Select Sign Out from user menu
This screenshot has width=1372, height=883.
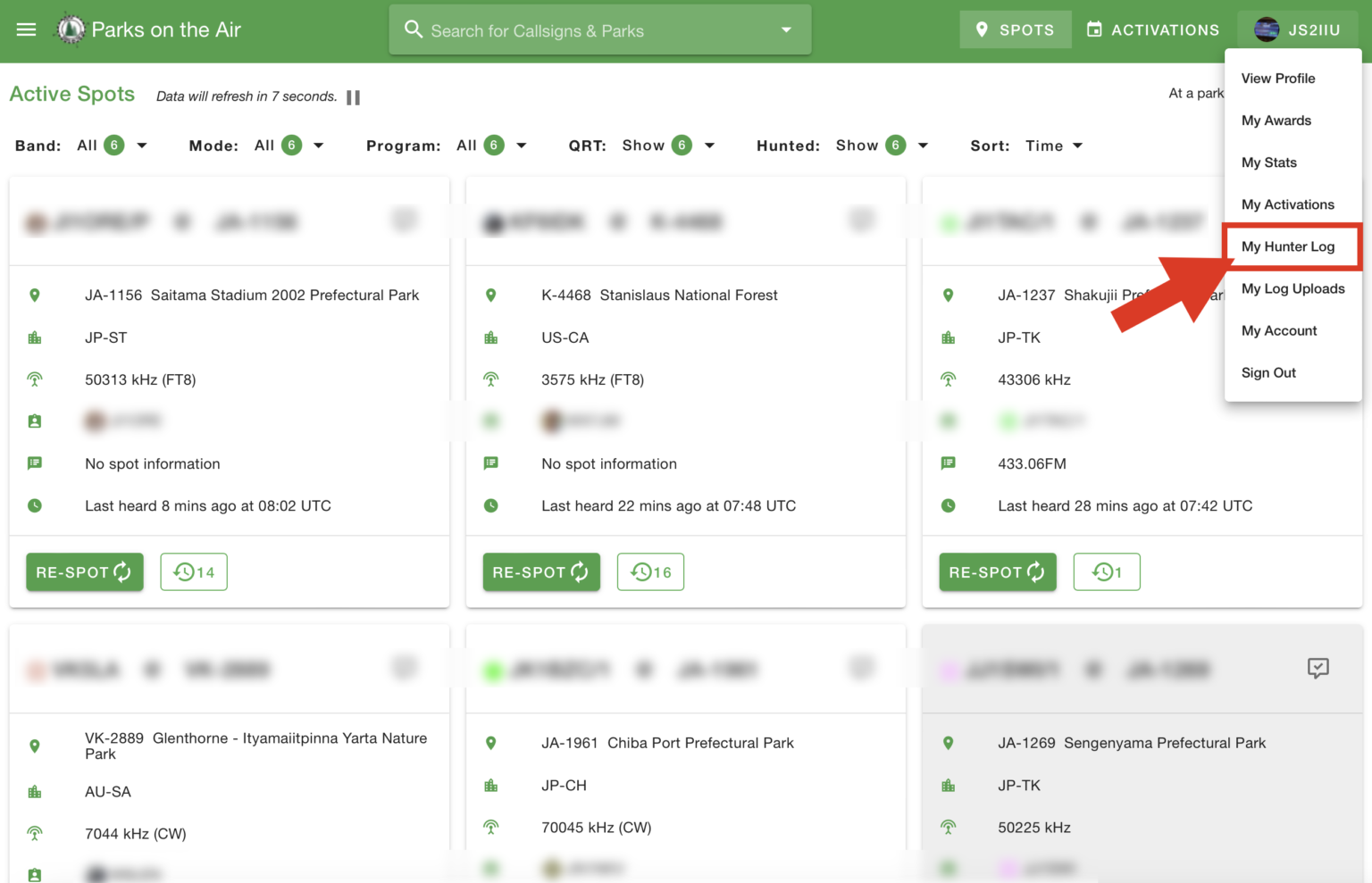tap(1268, 372)
